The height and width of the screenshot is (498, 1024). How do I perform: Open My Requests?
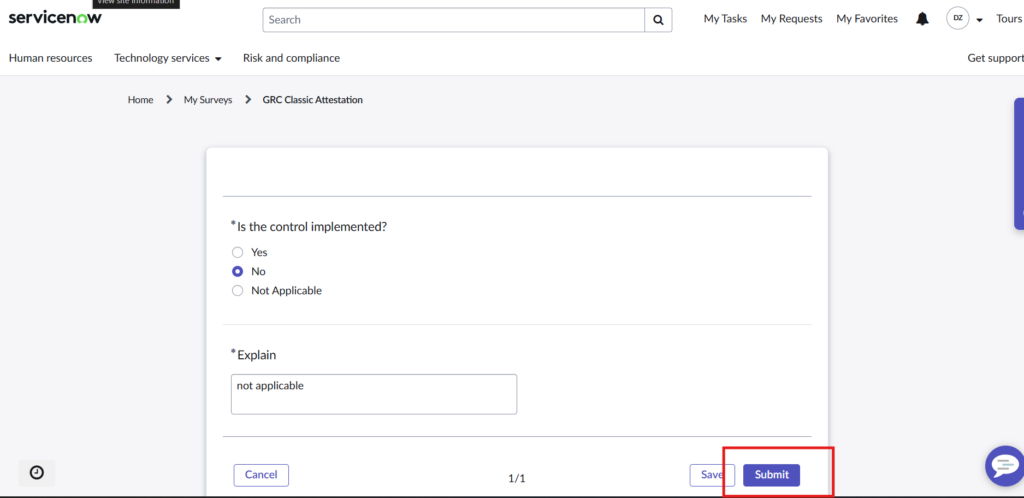(791, 19)
